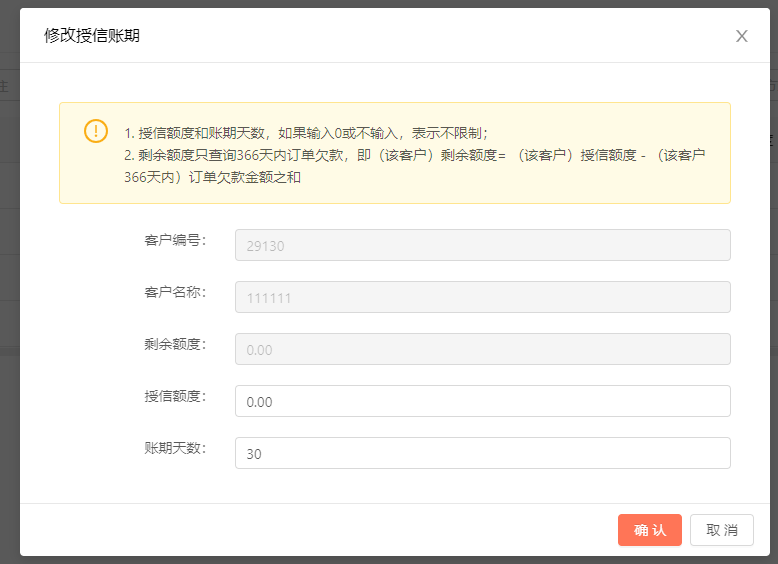Click the dialog title 修改授信账期
The height and width of the screenshot is (564, 778).
pos(92,36)
